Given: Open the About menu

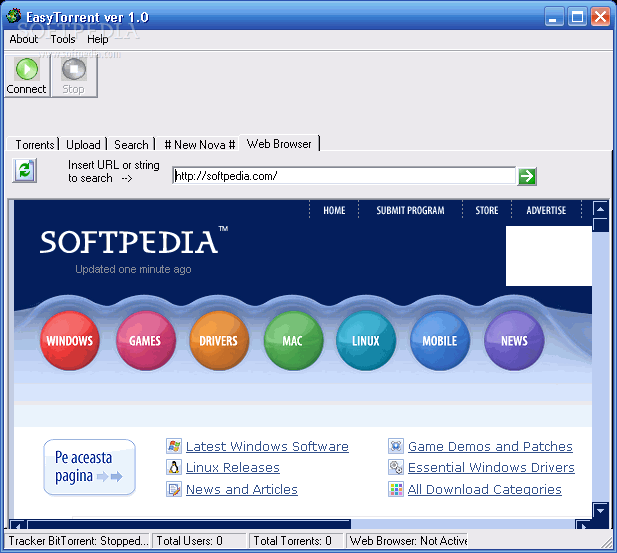Looking at the screenshot, I should click(24, 39).
